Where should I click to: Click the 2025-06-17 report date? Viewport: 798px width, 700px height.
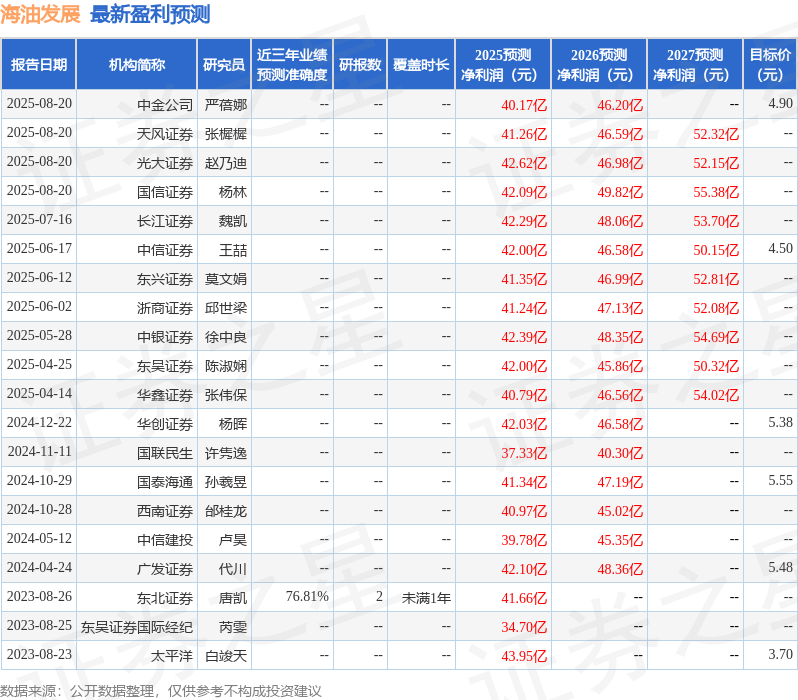[39, 248]
